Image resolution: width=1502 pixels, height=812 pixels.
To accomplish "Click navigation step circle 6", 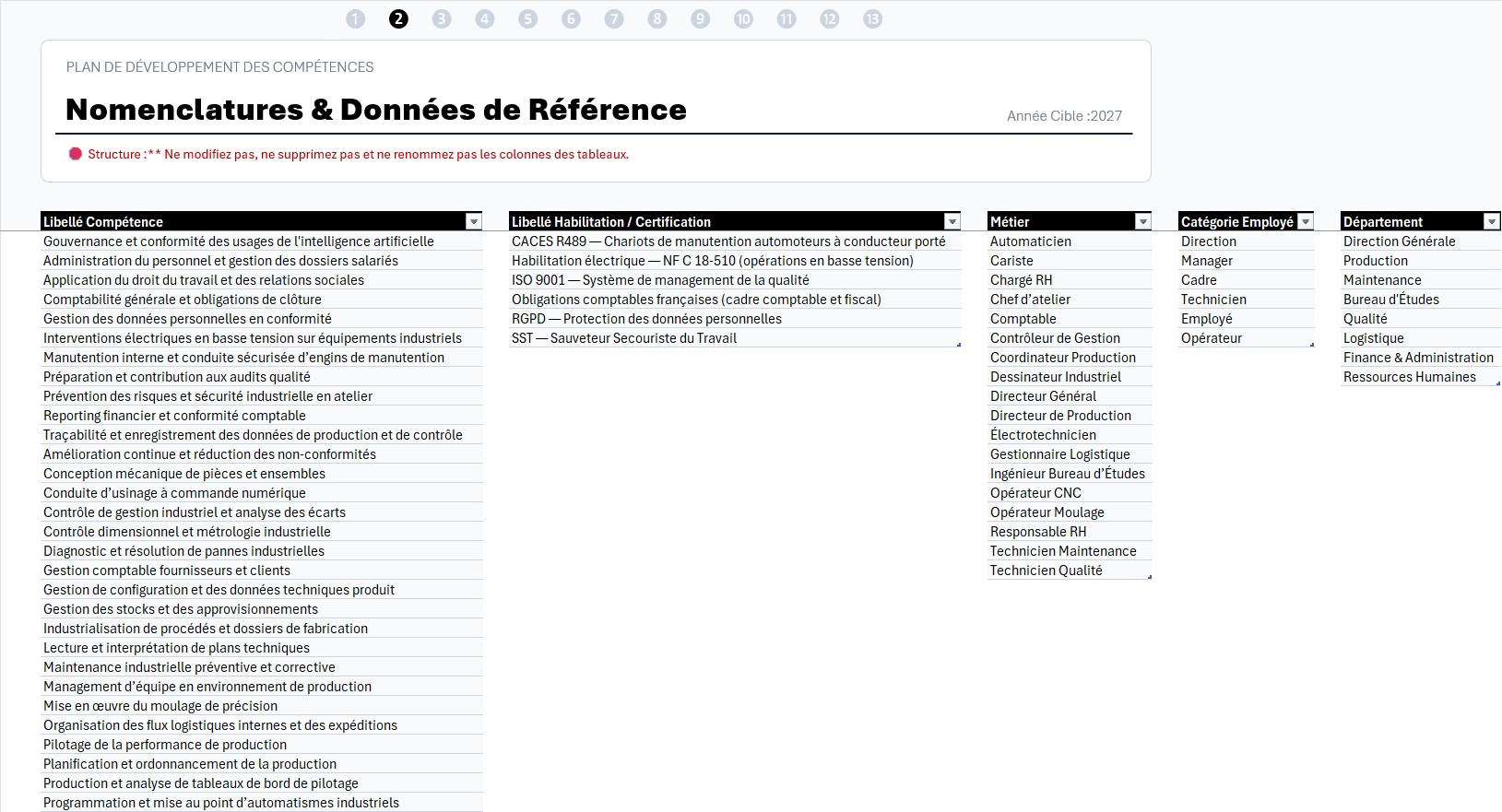I will coord(571,19).
